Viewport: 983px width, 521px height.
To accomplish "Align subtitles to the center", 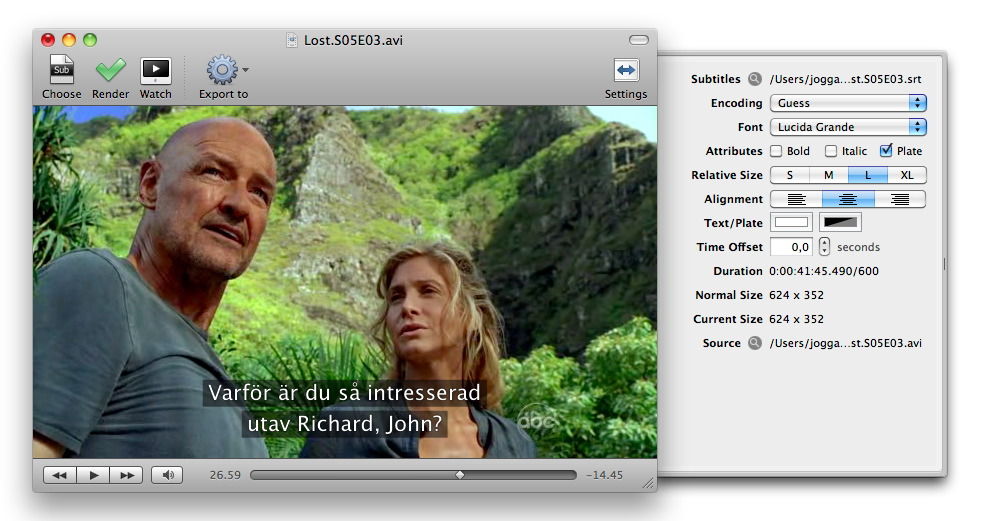I will tap(848, 199).
